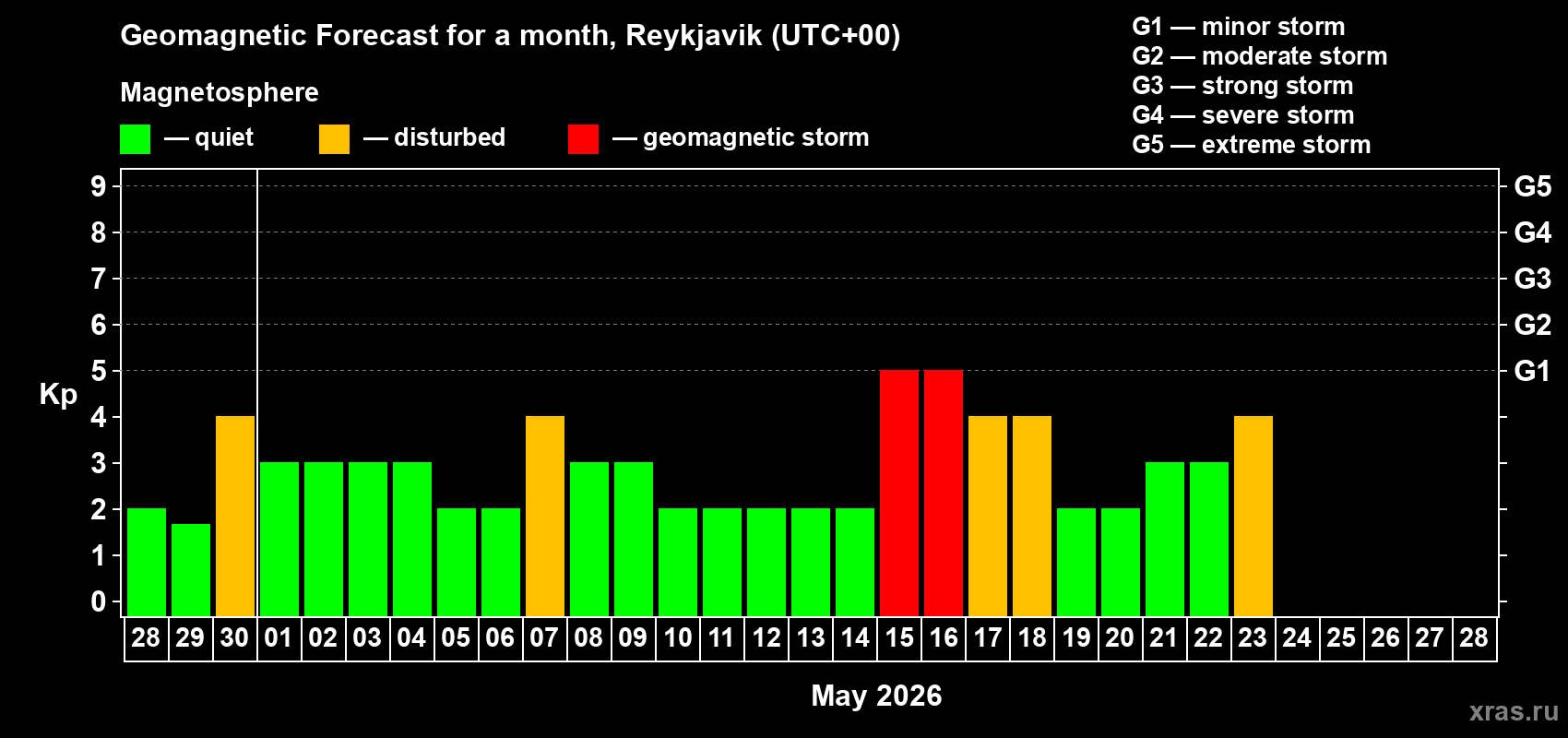The width and height of the screenshot is (1568, 738).
Task: Select the green bar for May 01
Action: (279, 539)
